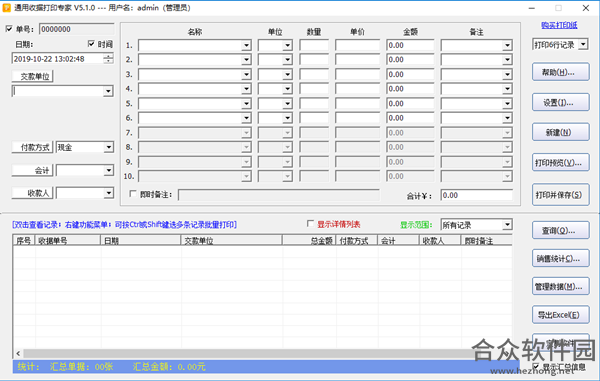
Task: Click the 数量 field in row 1
Action: pos(314,46)
